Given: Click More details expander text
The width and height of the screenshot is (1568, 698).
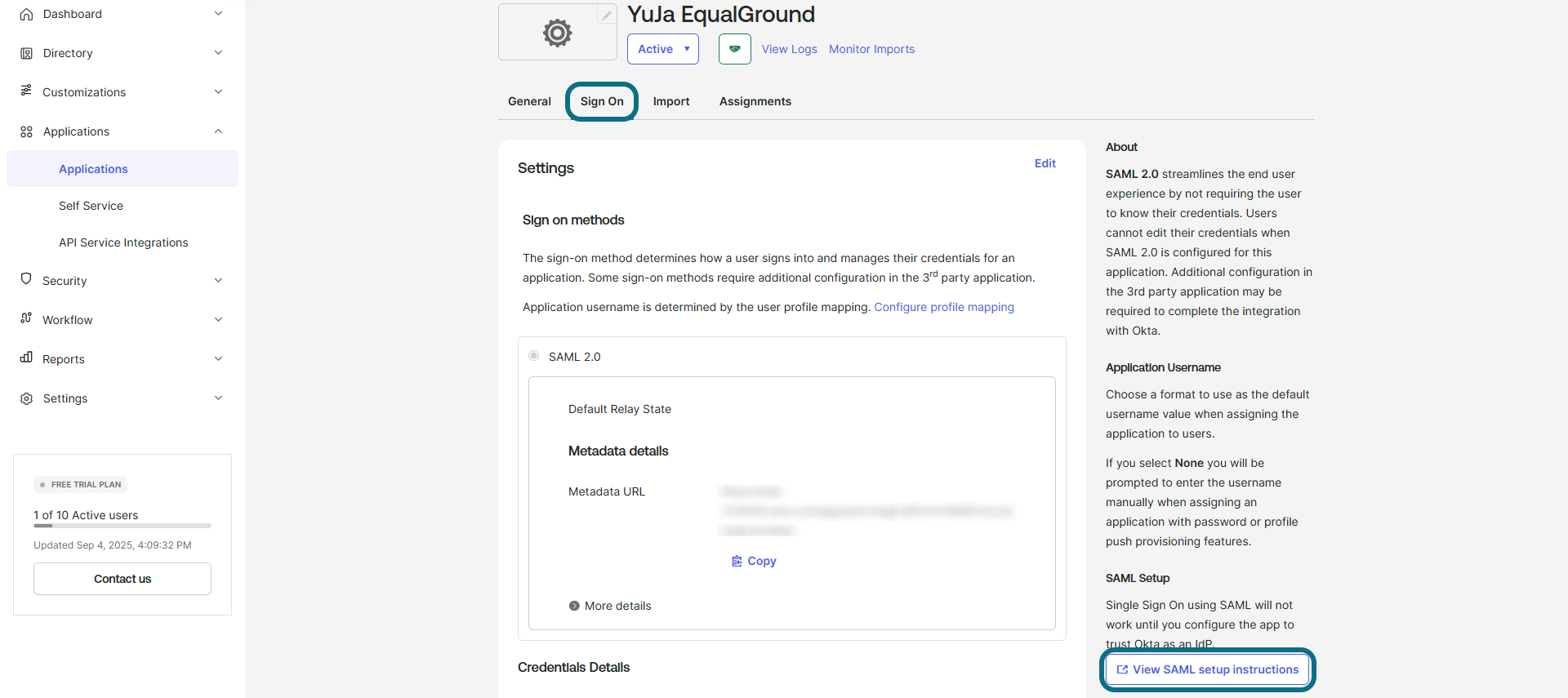Looking at the screenshot, I should (x=618, y=606).
